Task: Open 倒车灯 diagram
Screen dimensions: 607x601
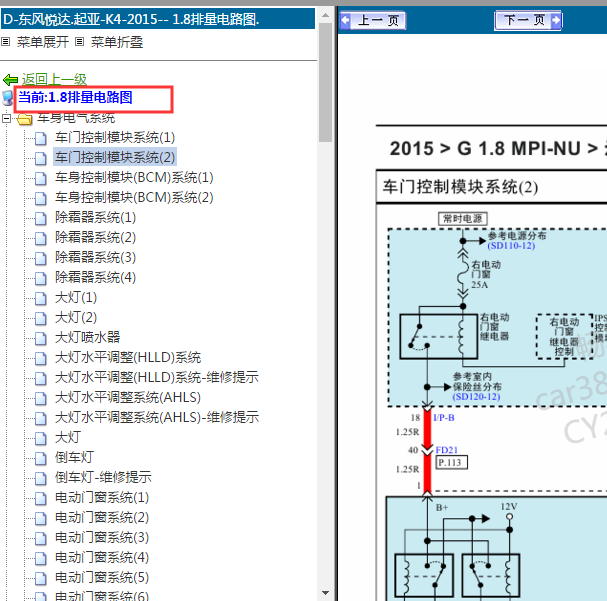Action: click(x=74, y=457)
